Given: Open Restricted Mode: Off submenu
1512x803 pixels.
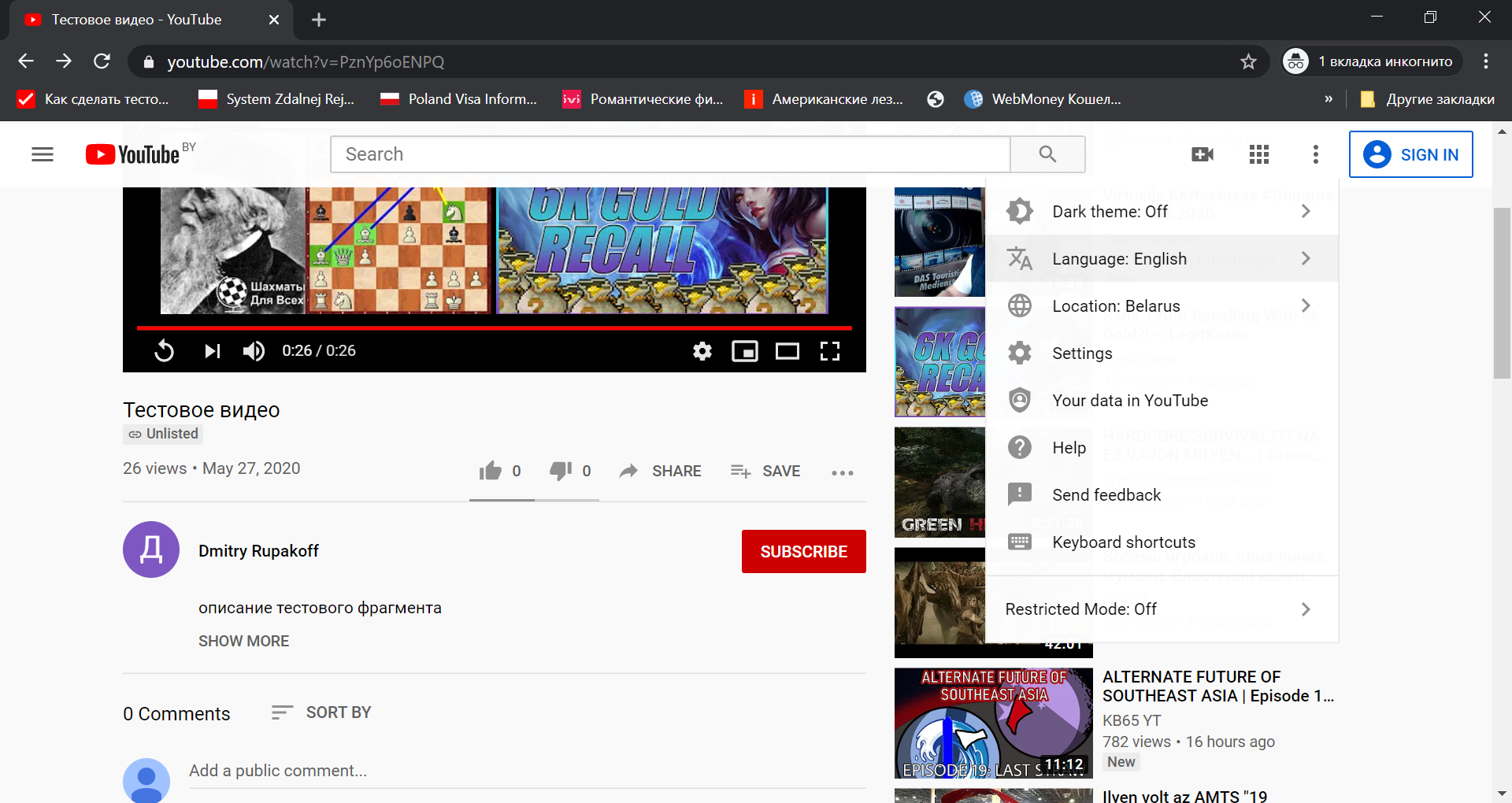Looking at the screenshot, I should coord(1162,609).
